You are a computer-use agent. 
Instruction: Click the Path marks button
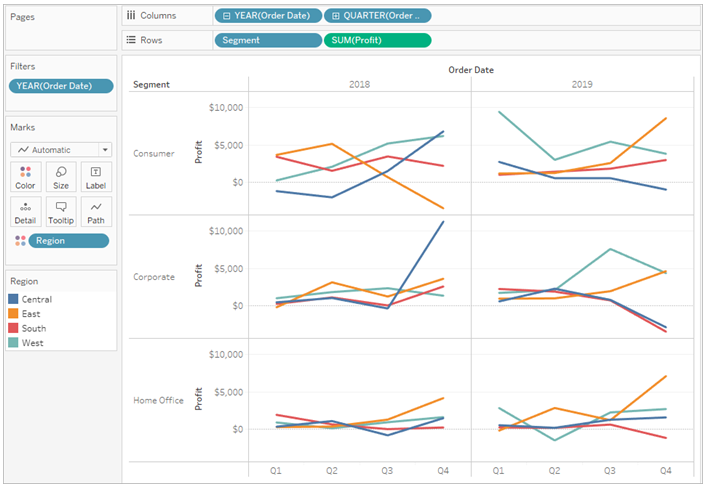pyautogui.click(x=96, y=212)
